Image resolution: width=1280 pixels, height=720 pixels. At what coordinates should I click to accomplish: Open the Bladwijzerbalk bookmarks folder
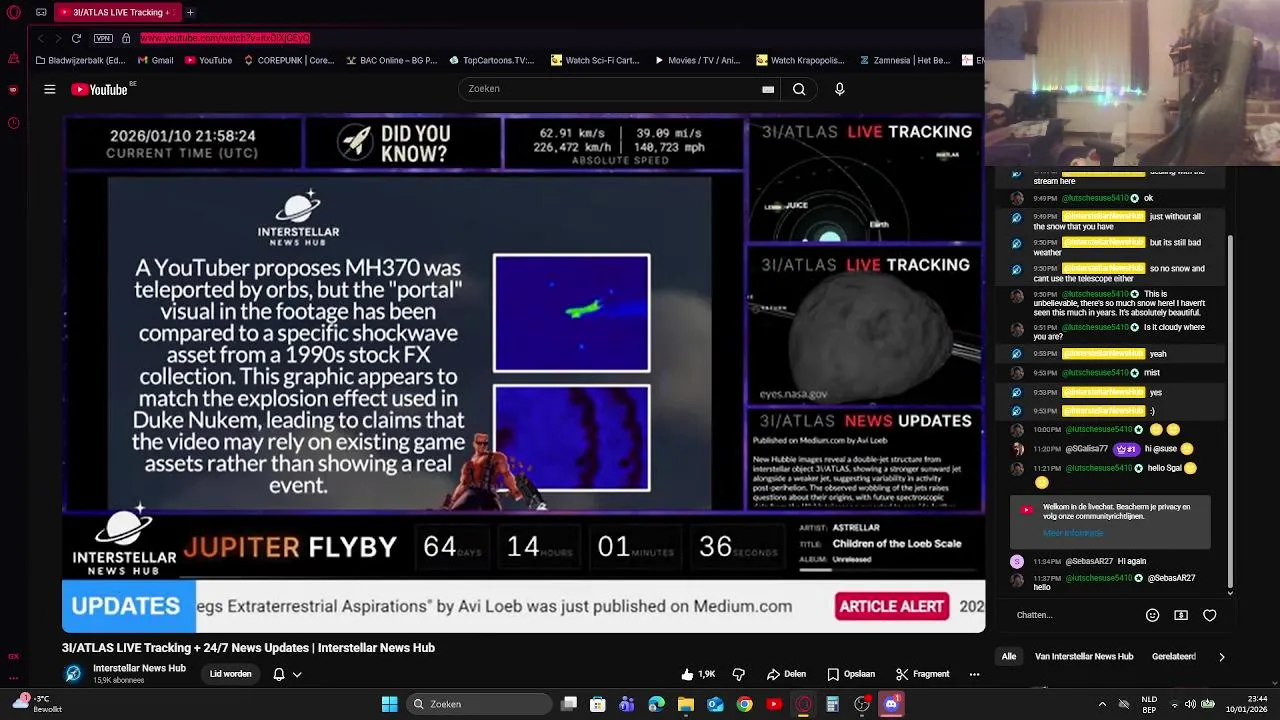[80, 60]
